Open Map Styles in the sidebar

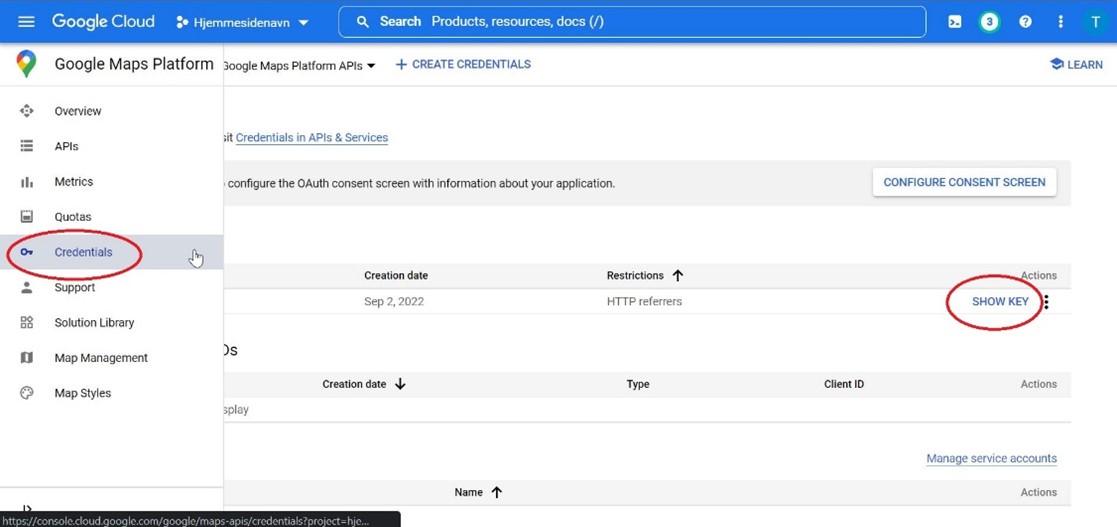pos(111,393)
